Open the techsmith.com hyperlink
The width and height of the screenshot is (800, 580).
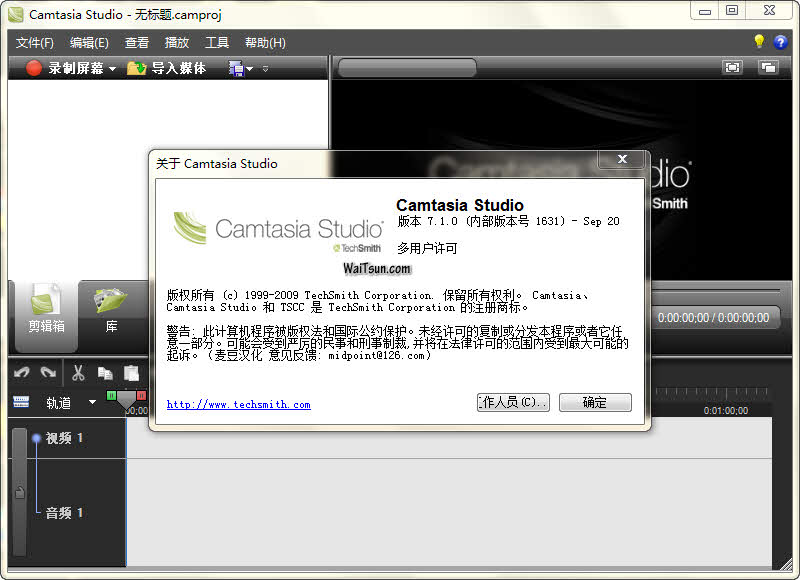(x=238, y=404)
